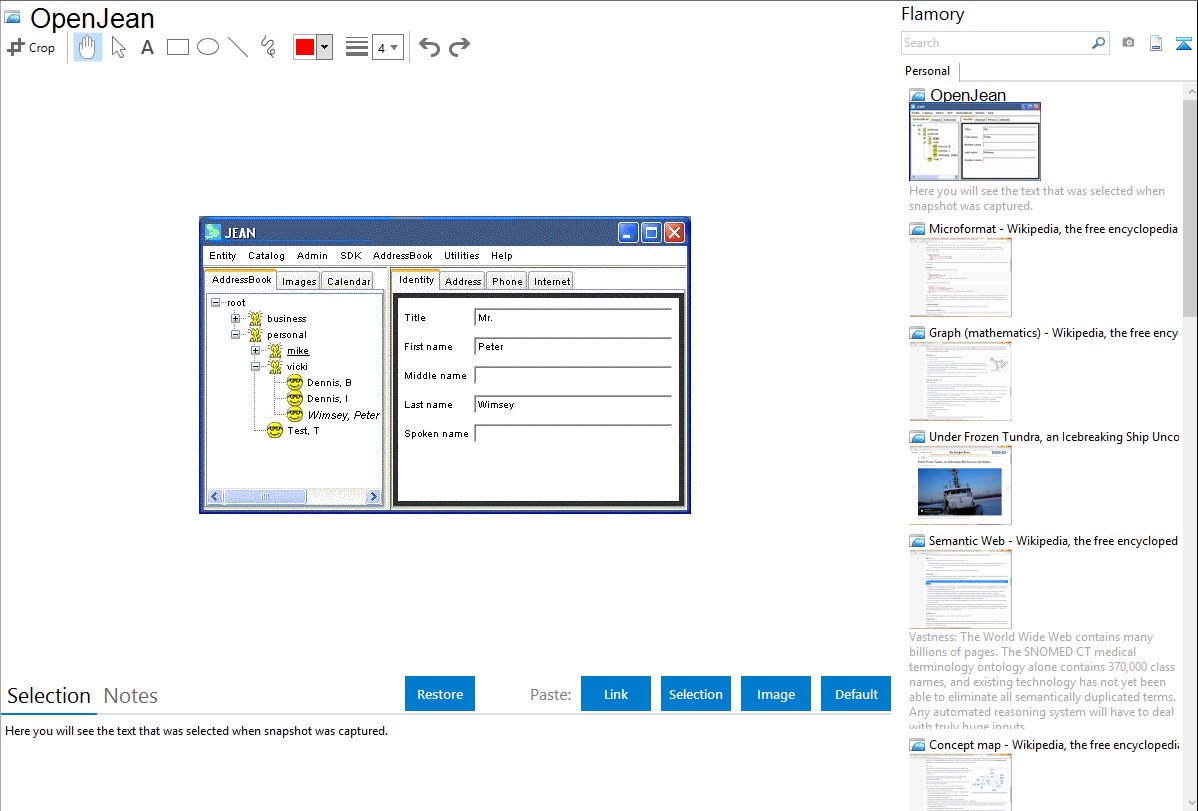1198x811 pixels.
Task: Click in the Flamory search field
Action: click(x=995, y=43)
